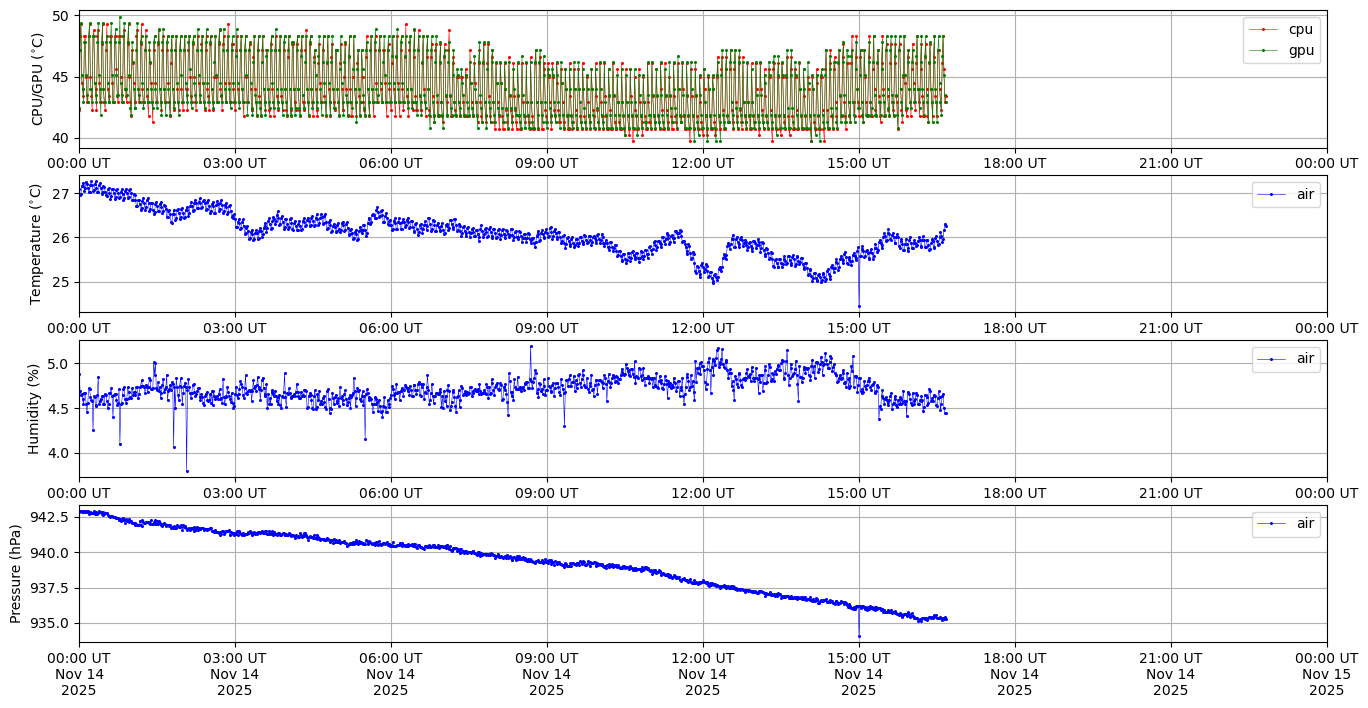Click the humidity spike point before 09:00 UT
Image resolution: width=1368 pixels, height=708 pixels.
[x=531, y=346]
